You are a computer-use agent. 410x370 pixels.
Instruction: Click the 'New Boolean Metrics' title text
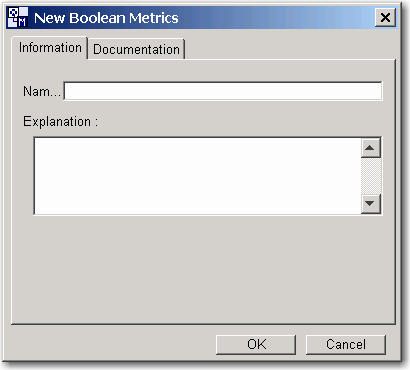[x=106, y=18]
